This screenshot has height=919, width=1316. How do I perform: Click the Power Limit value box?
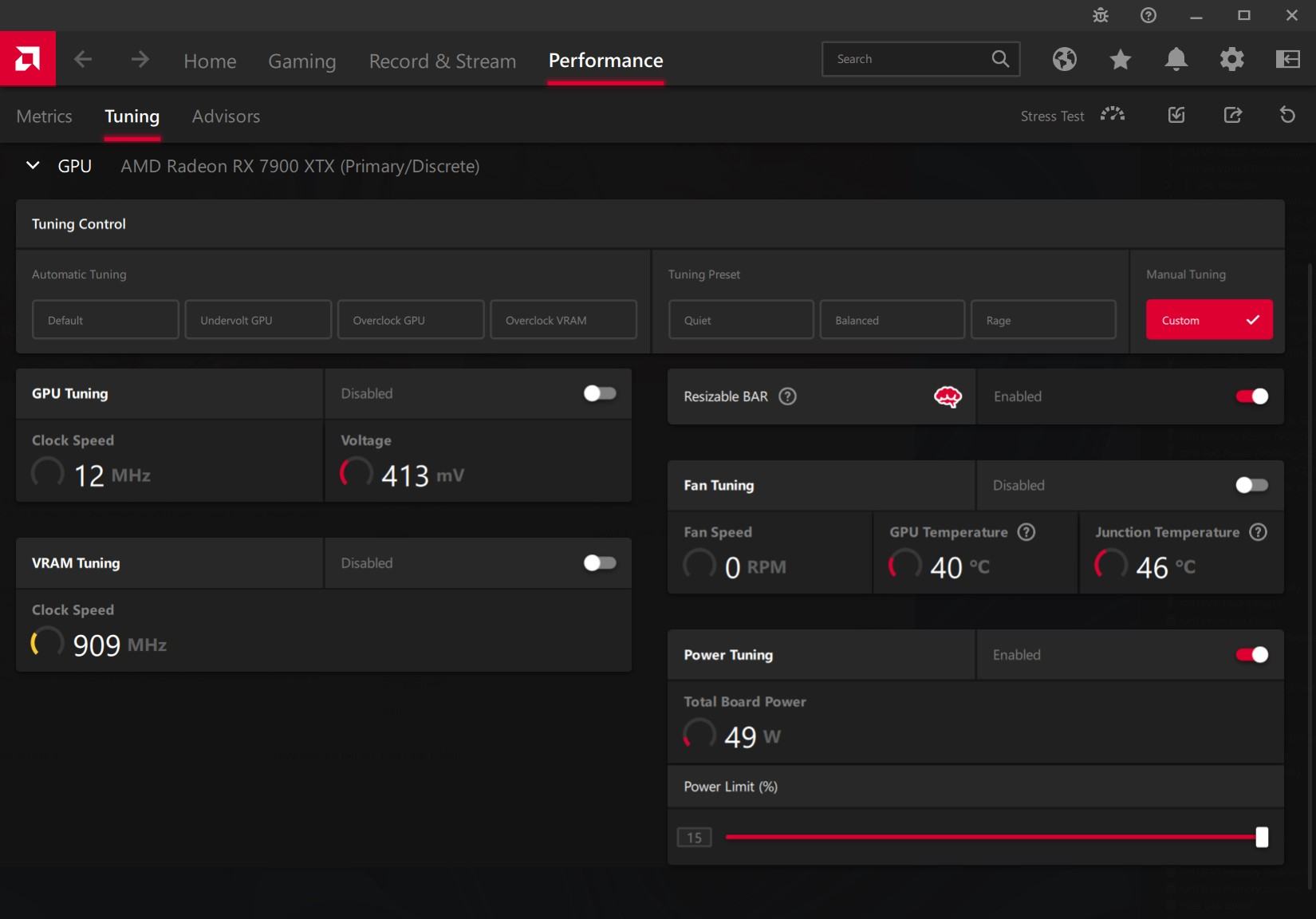click(694, 838)
